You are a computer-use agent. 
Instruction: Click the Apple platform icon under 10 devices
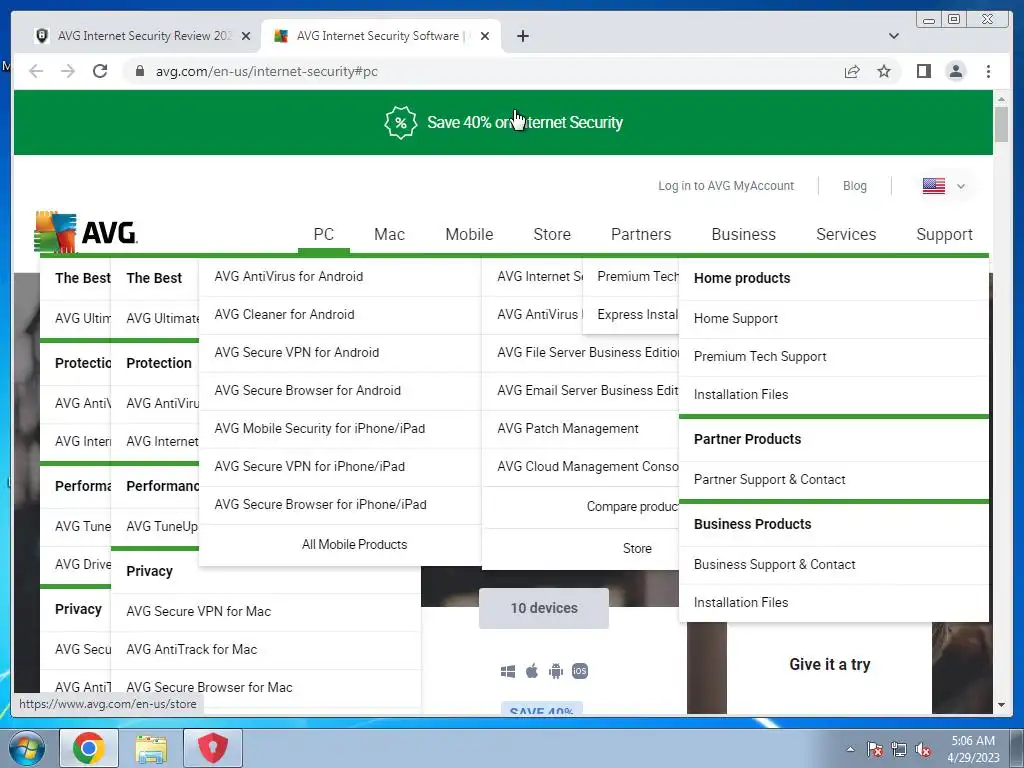coord(532,671)
